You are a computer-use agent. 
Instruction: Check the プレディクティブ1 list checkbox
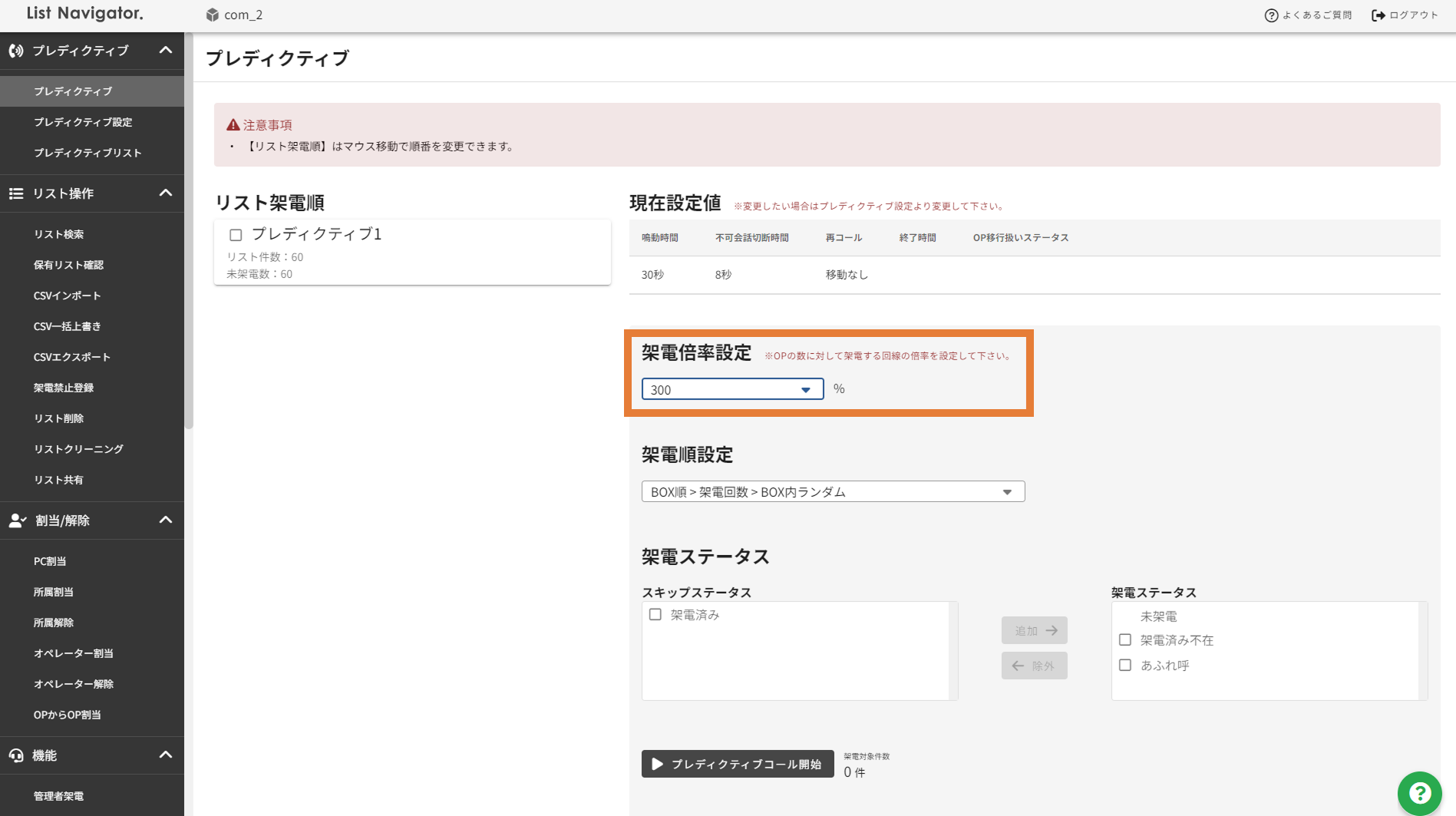coord(236,235)
